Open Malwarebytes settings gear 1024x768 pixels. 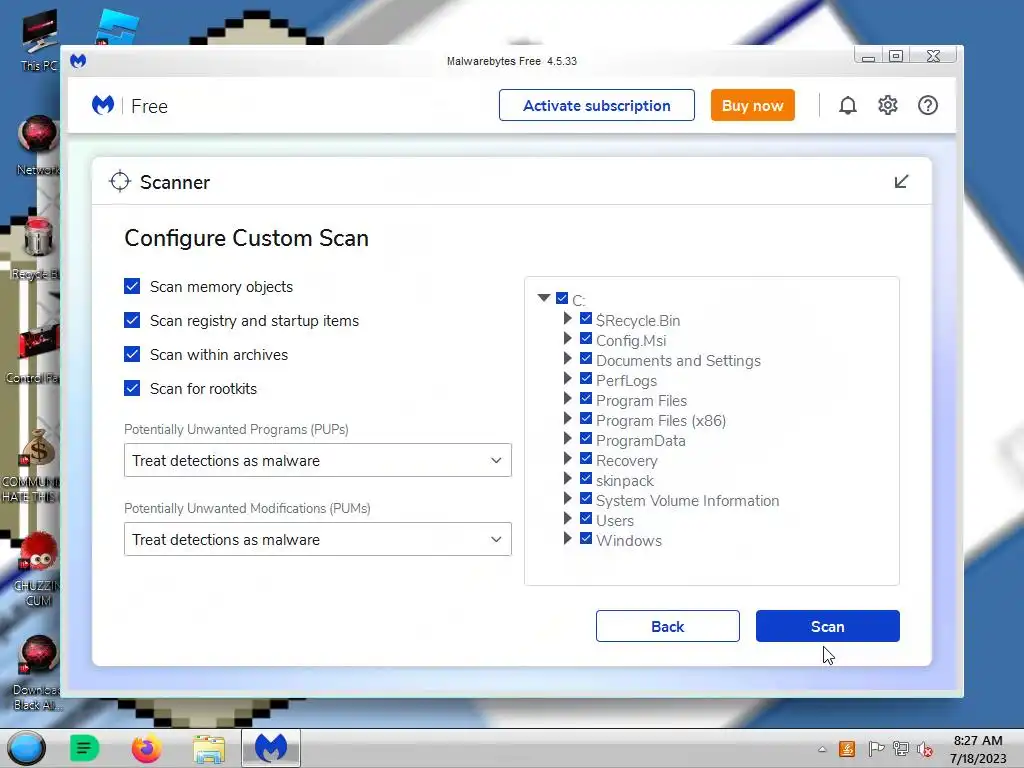[888, 105]
